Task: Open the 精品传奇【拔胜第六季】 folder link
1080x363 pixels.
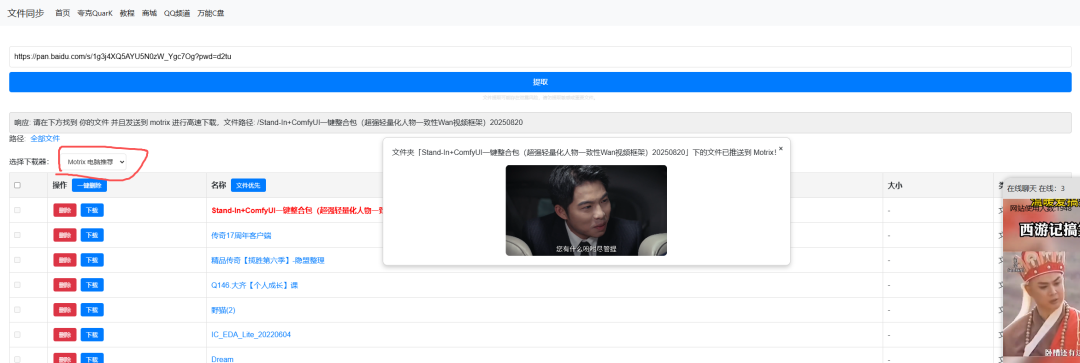Action: click(267, 260)
